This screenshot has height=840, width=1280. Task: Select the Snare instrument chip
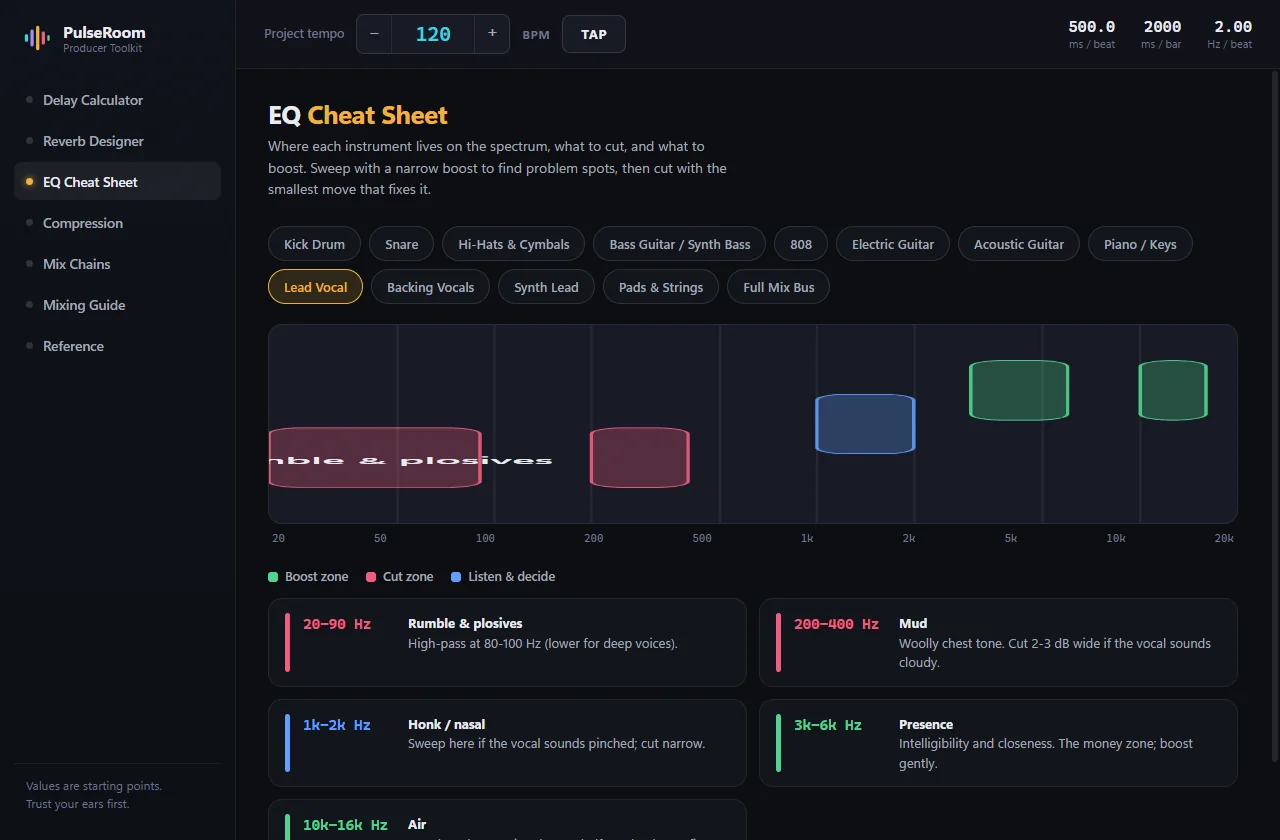point(402,244)
